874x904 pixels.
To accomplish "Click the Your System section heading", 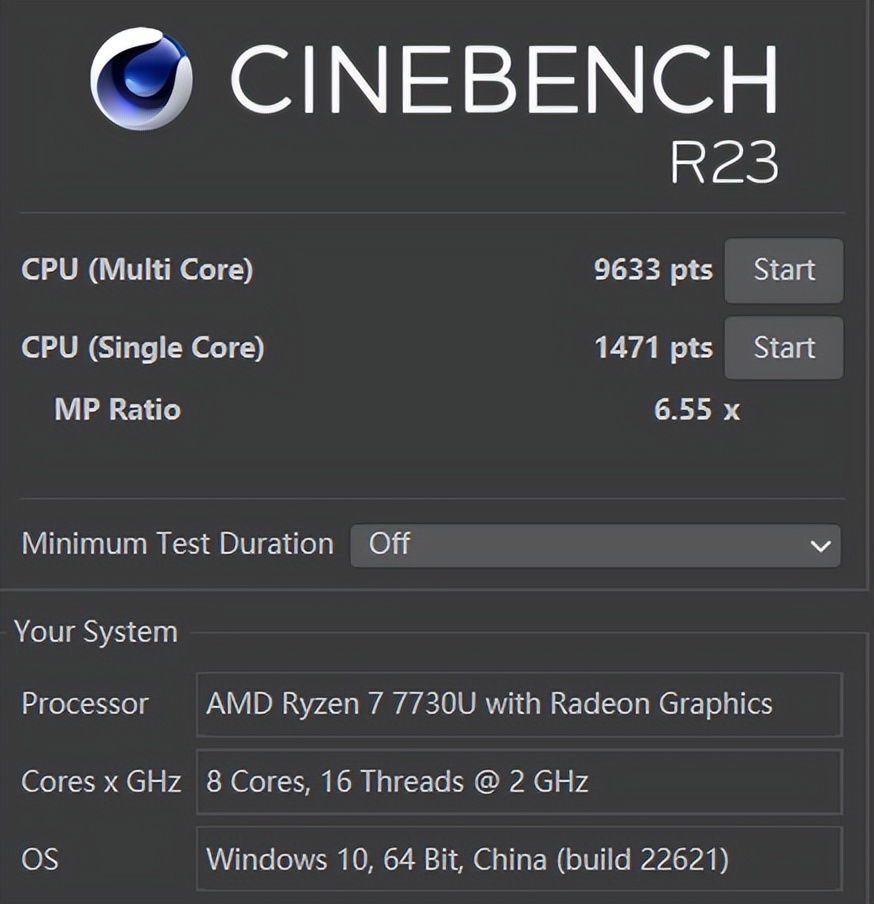I will tap(96, 632).
